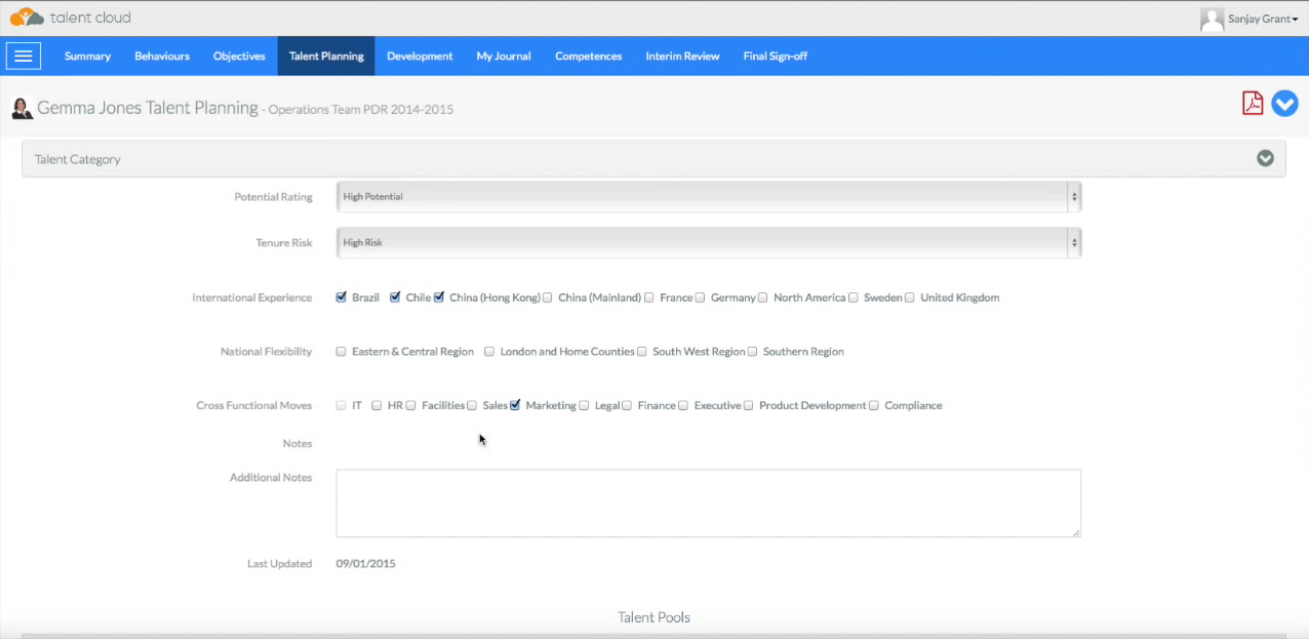1309x639 pixels.
Task: Click the Talent Cloud logo
Action: (x=70, y=17)
